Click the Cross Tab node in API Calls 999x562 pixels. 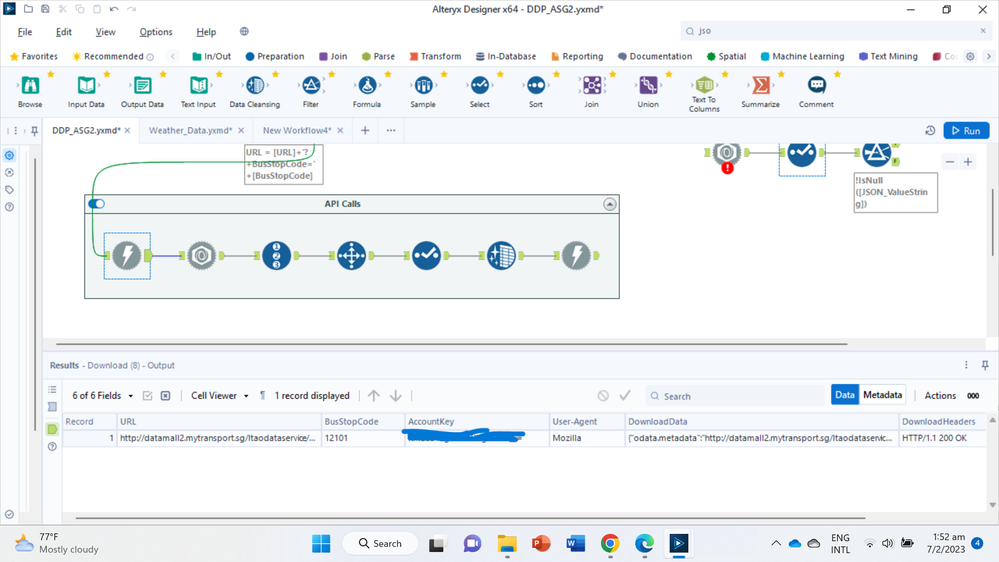click(352, 256)
